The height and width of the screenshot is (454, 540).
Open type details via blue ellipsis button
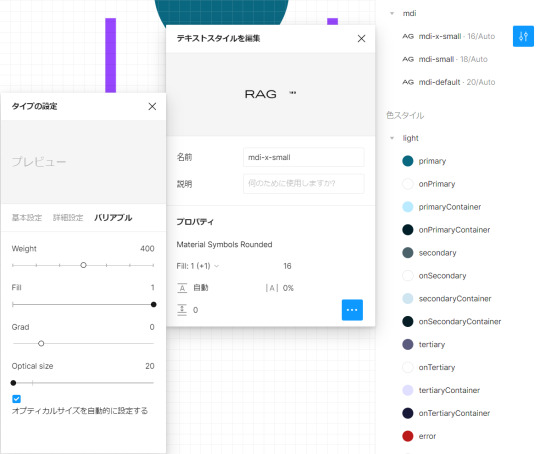[352, 310]
